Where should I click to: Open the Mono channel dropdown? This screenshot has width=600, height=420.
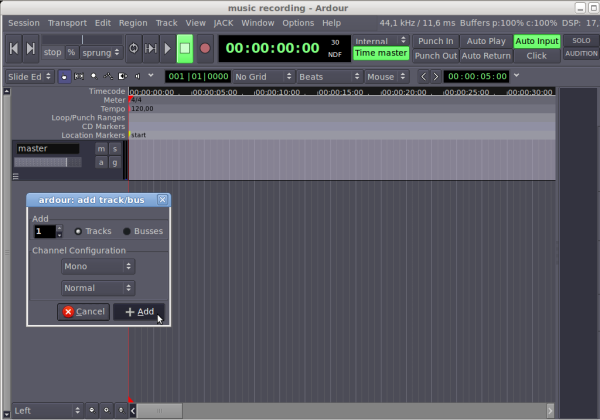(x=98, y=266)
